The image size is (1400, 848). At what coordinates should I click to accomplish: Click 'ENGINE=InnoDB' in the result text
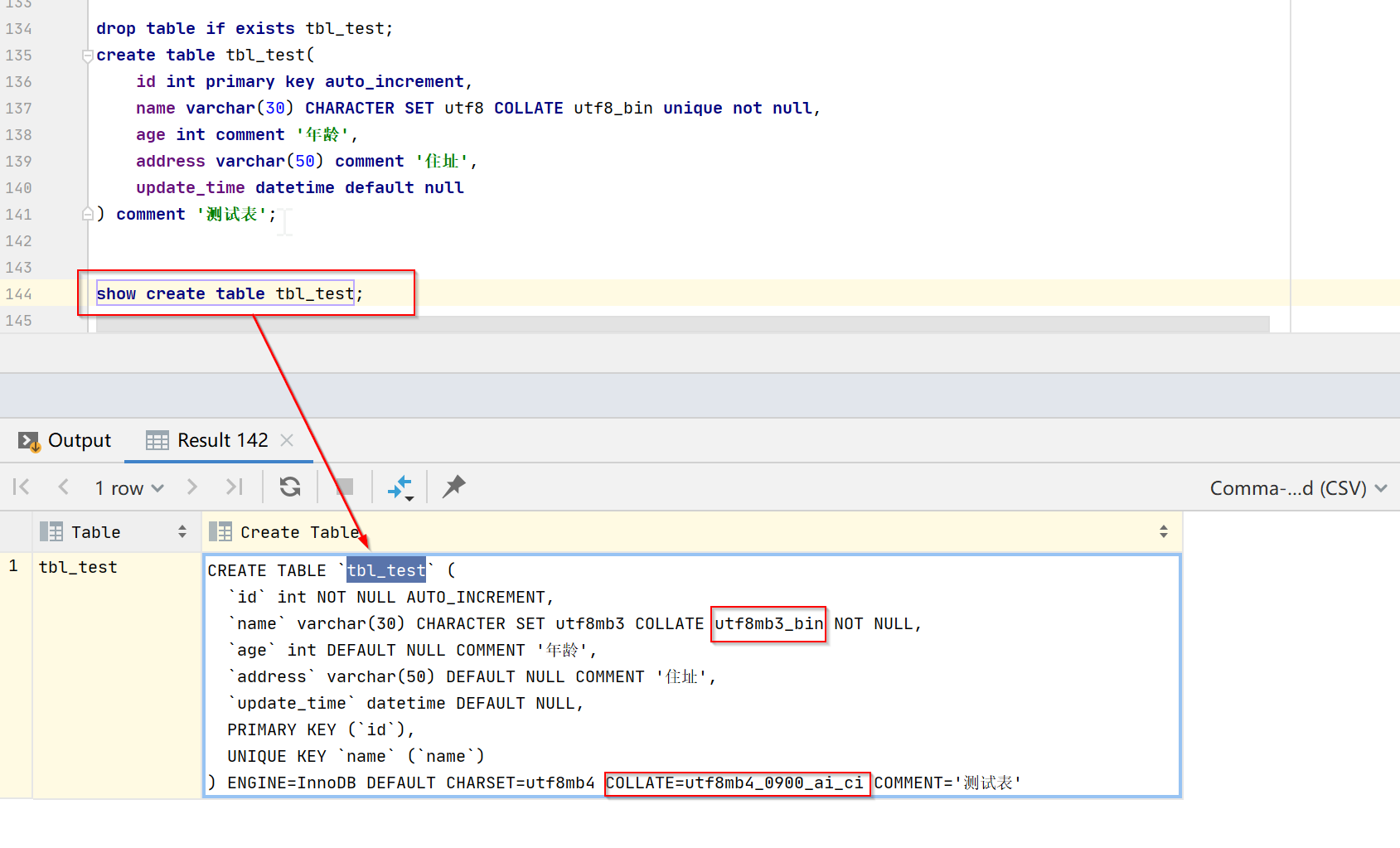click(x=292, y=783)
